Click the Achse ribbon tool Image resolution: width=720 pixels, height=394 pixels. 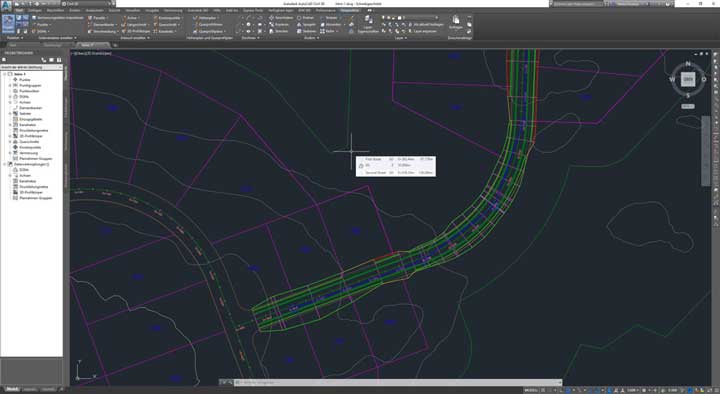pyautogui.click(x=130, y=18)
